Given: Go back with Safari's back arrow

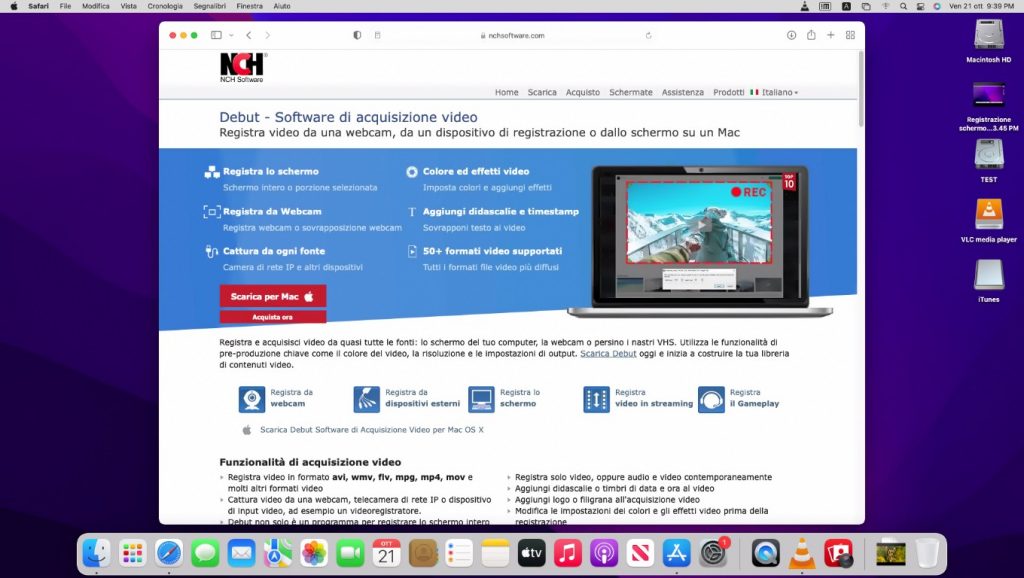Looking at the screenshot, I should click(x=248, y=35).
